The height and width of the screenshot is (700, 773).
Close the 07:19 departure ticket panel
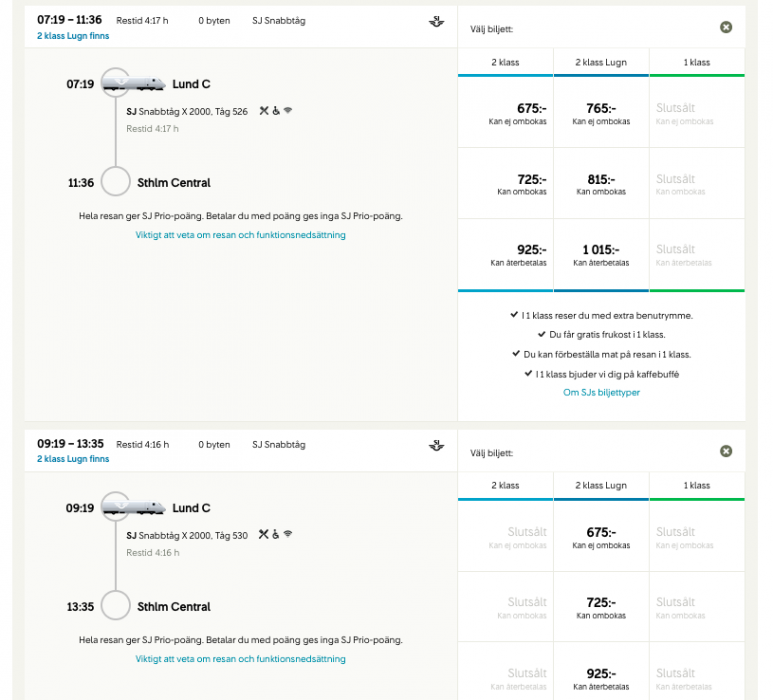[x=726, y=27]
